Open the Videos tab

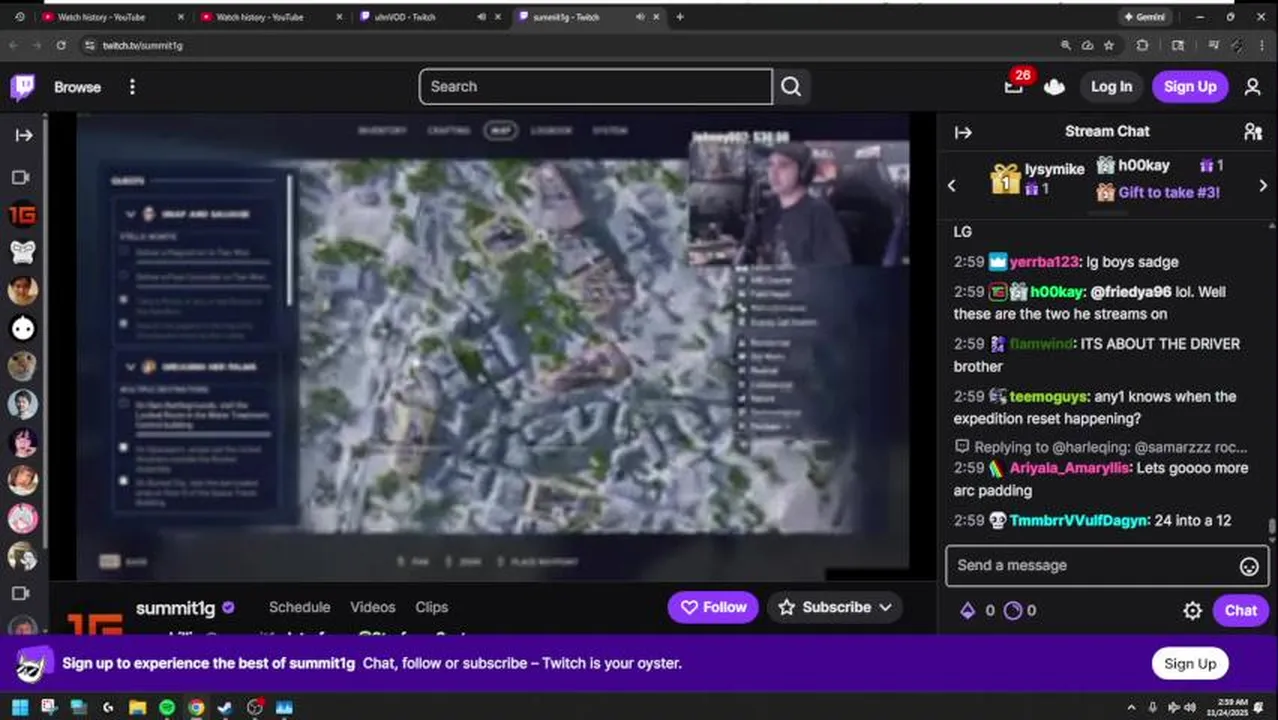[372, 607]
